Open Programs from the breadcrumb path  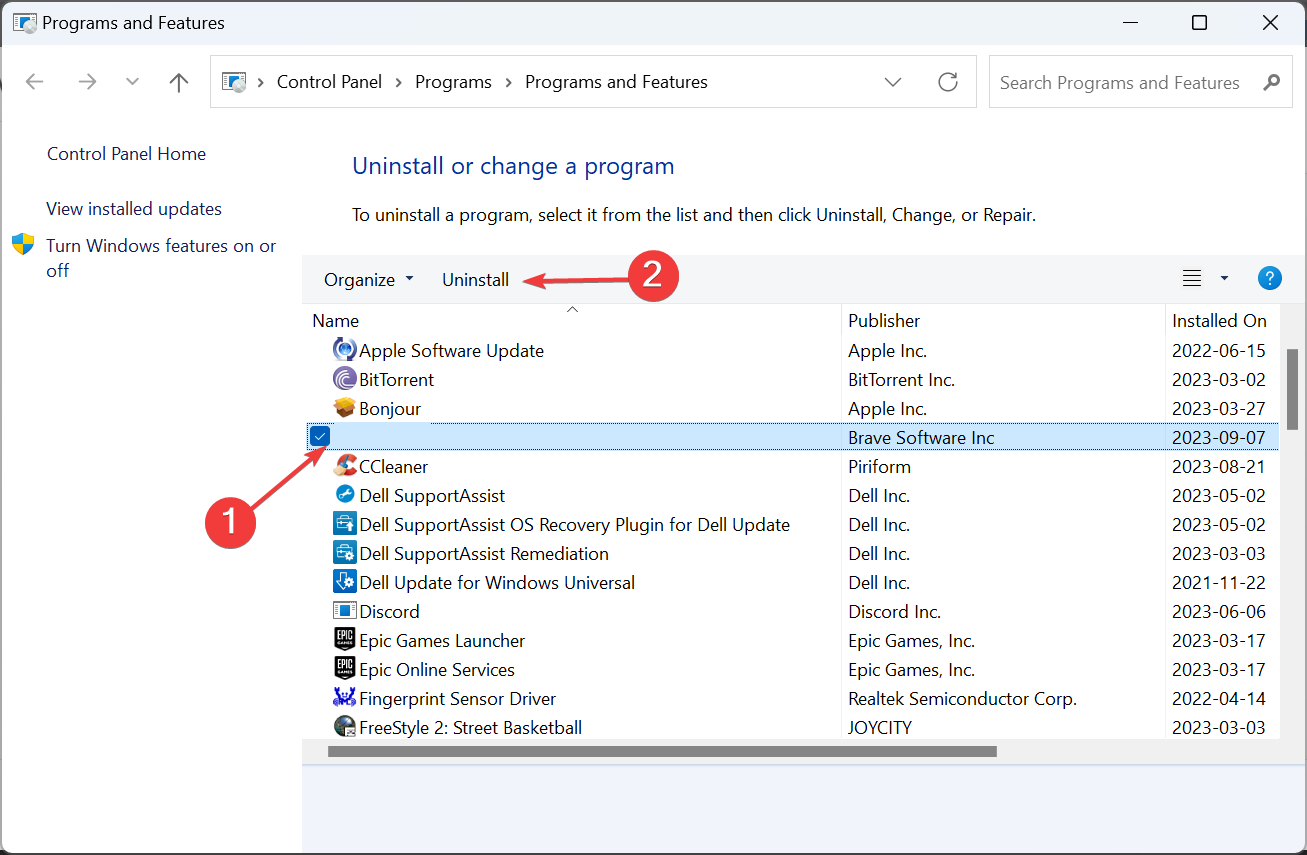point(453,81)
